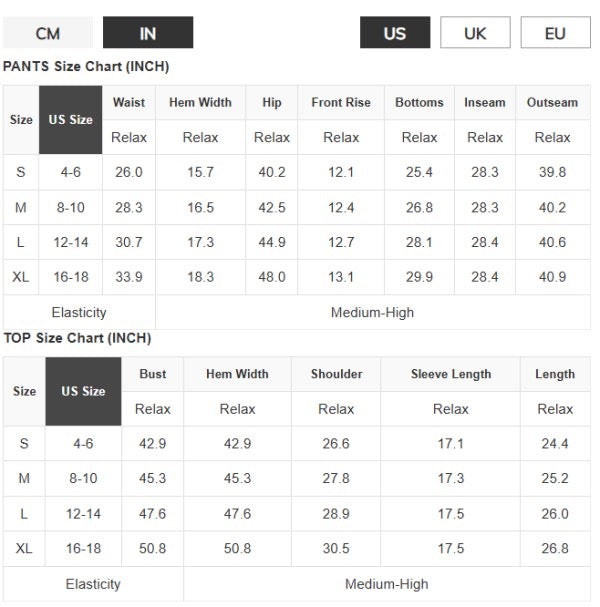Viewport: 600px width, 607px height.
Task: Switch units to CM
Action: pyautogui.click(x=48, y=33)
